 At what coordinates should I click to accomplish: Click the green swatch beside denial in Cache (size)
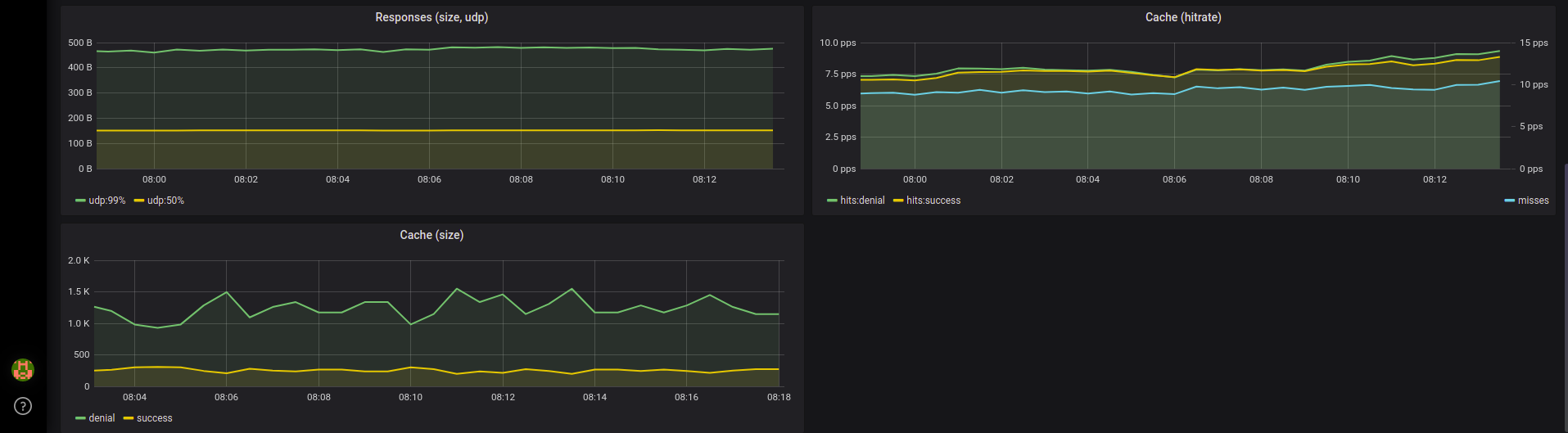tap(80, 418)
